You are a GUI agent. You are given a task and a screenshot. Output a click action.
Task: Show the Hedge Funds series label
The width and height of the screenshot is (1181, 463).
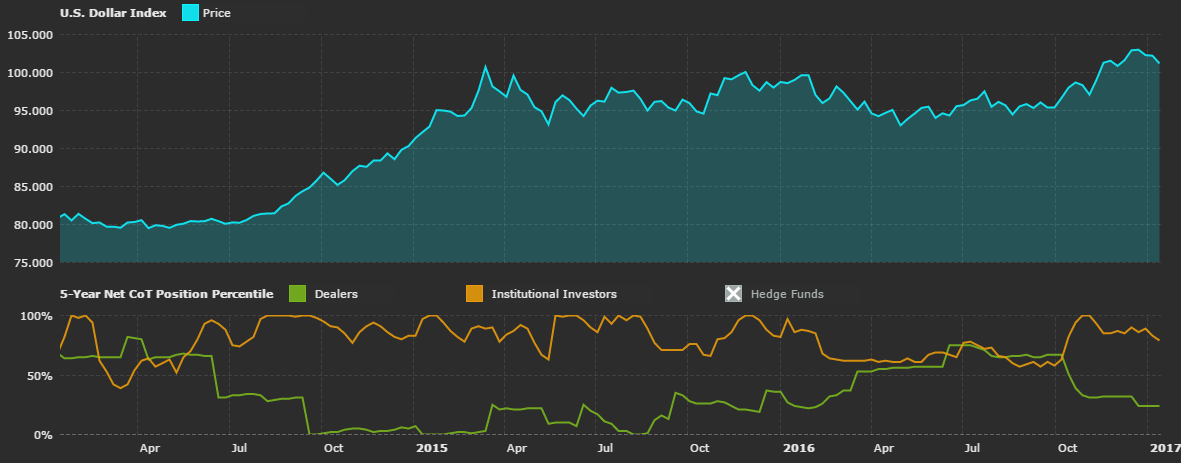(788, 294)
